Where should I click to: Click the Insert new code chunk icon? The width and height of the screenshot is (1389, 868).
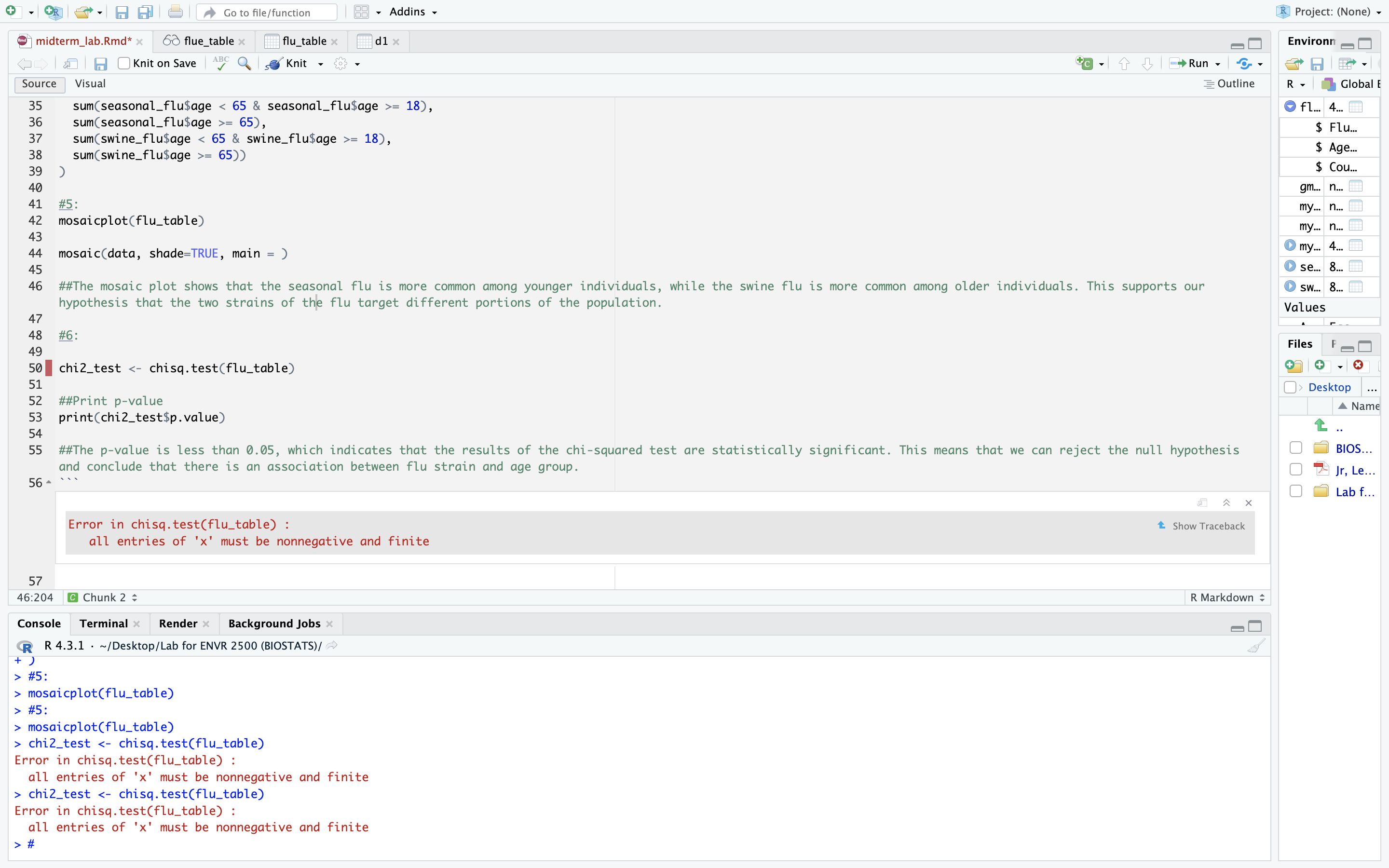(1084, 64)
